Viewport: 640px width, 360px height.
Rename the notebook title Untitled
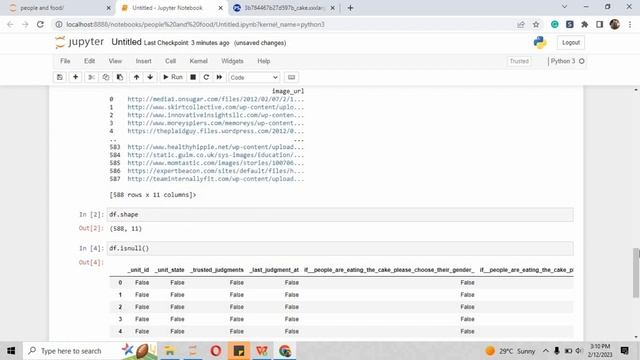(126, 42)
